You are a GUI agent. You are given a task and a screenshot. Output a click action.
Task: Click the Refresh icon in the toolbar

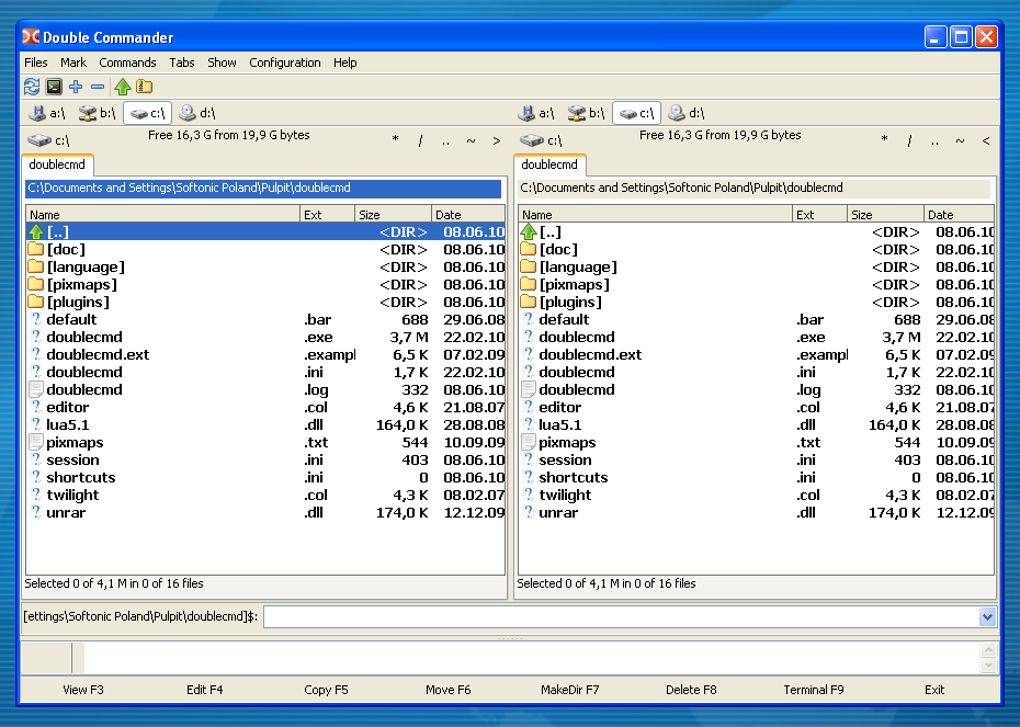[x=32, y=87]
